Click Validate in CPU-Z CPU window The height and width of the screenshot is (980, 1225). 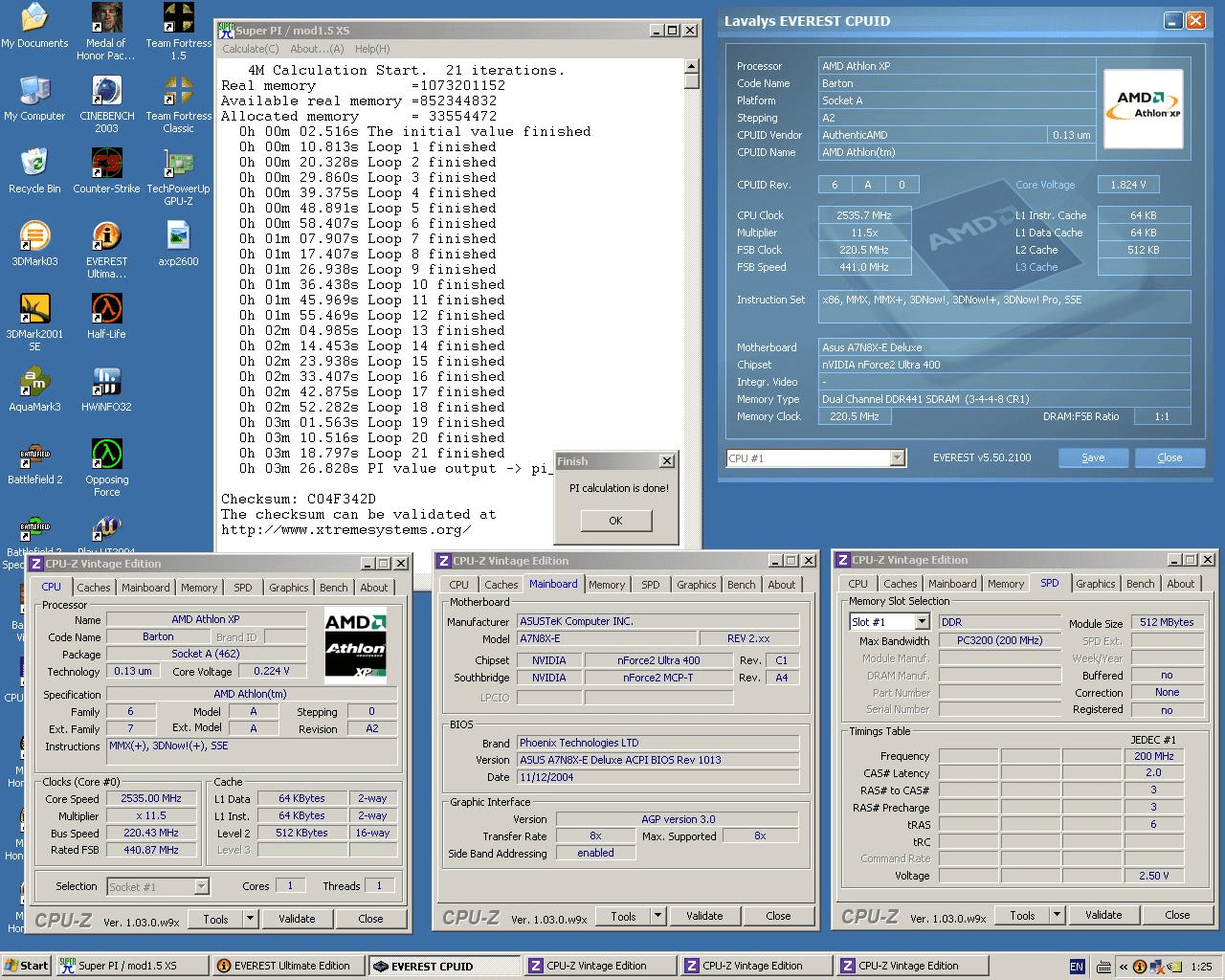click(x=297, y=919)
